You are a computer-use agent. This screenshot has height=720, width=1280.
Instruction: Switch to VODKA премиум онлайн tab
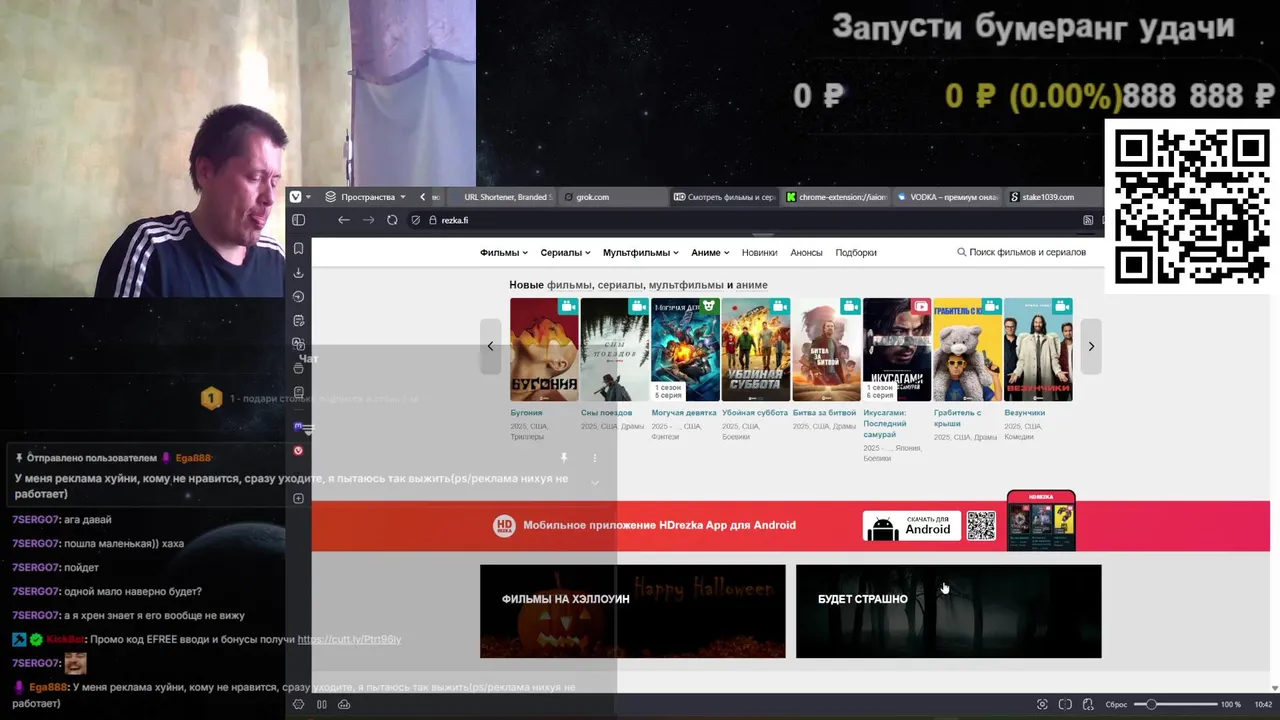pyautogui.click(x=948, y=197)
